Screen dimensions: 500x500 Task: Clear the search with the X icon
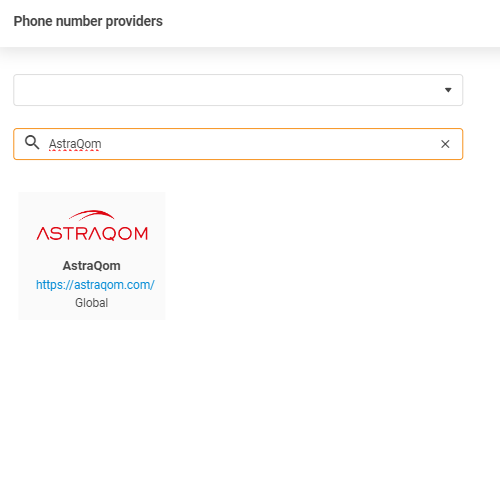445,144
